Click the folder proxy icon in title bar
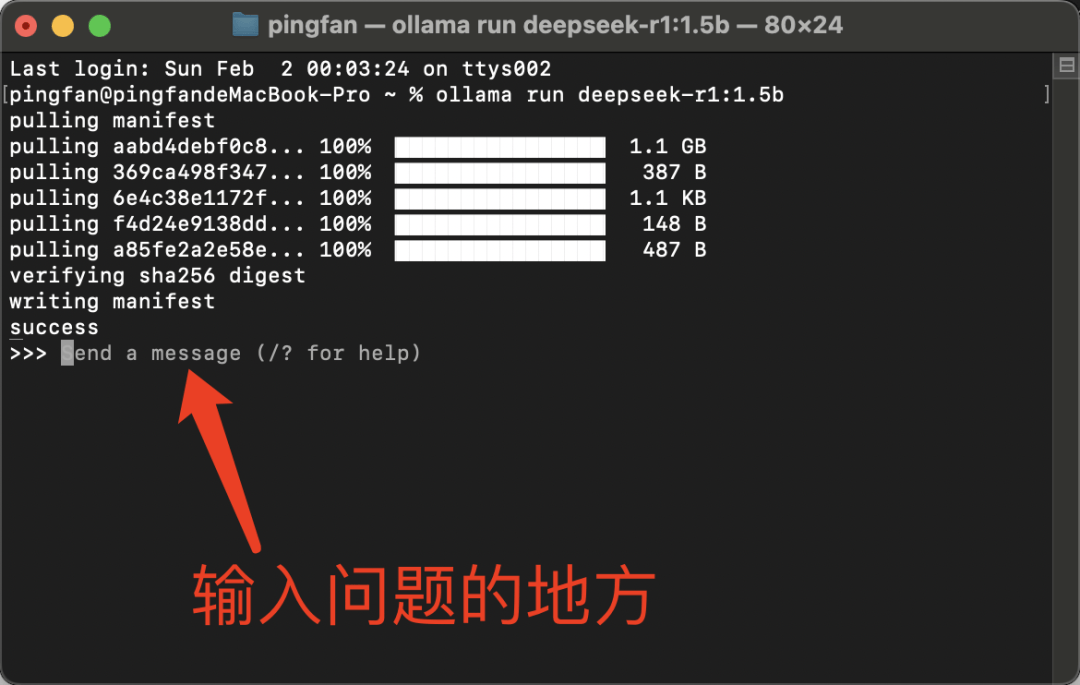 click(x=245, y=25)
